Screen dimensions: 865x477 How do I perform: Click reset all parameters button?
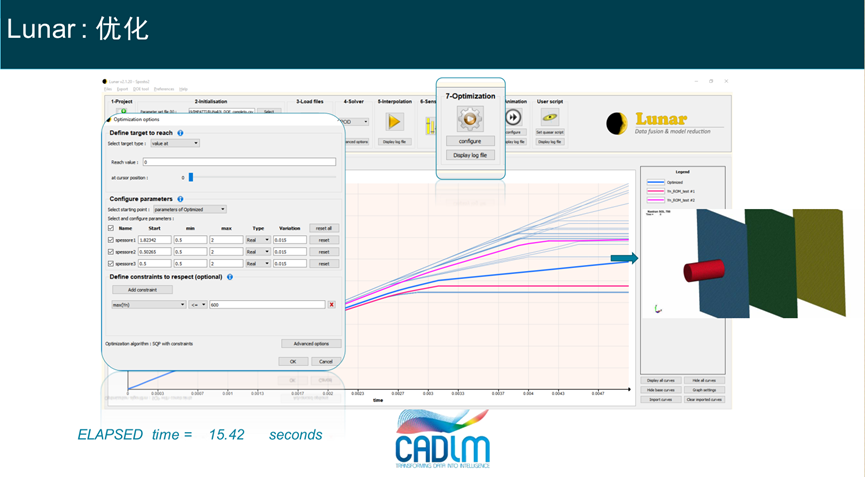point(324,228)
